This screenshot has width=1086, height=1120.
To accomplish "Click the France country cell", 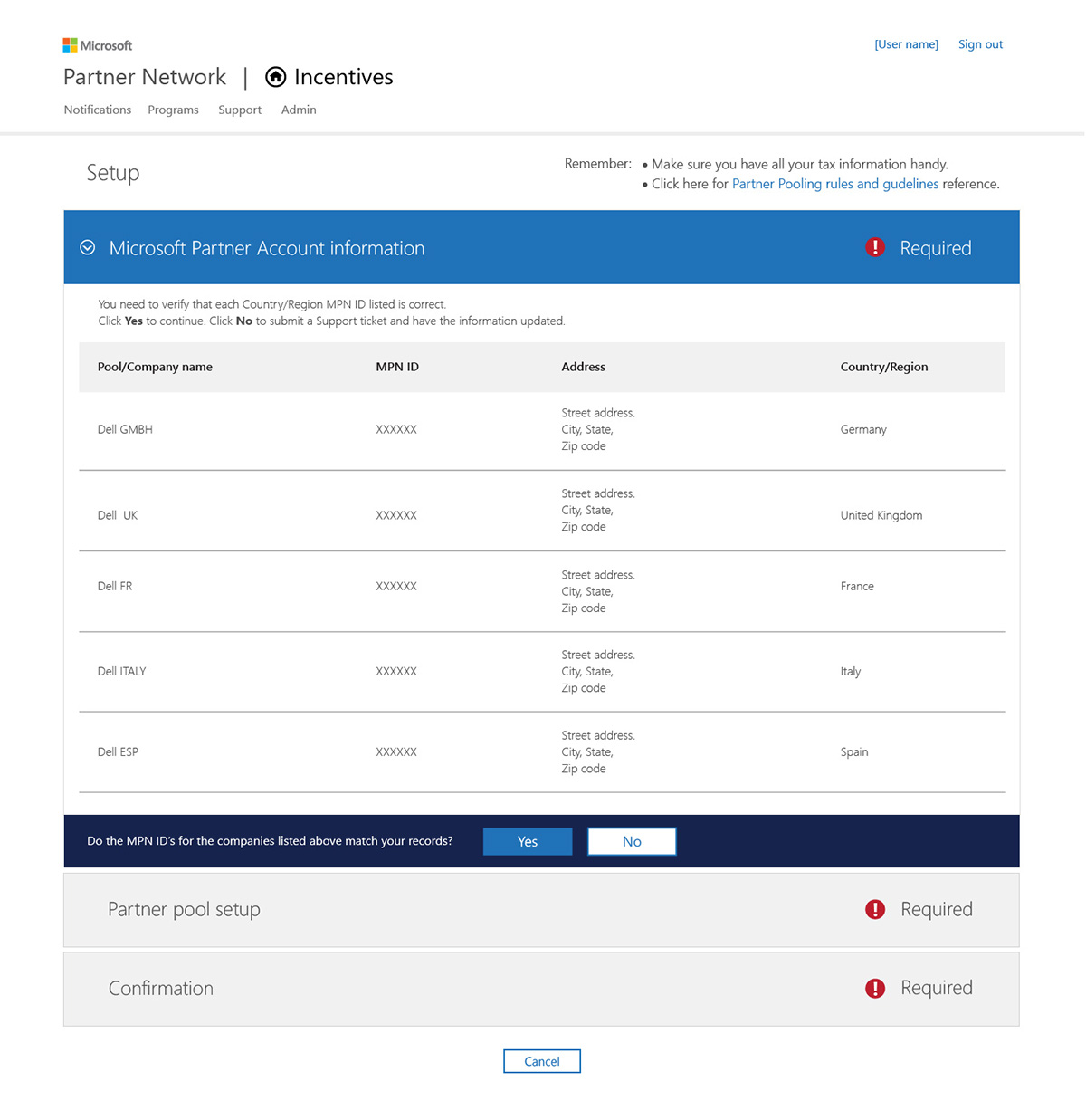I will coord(857,586).
